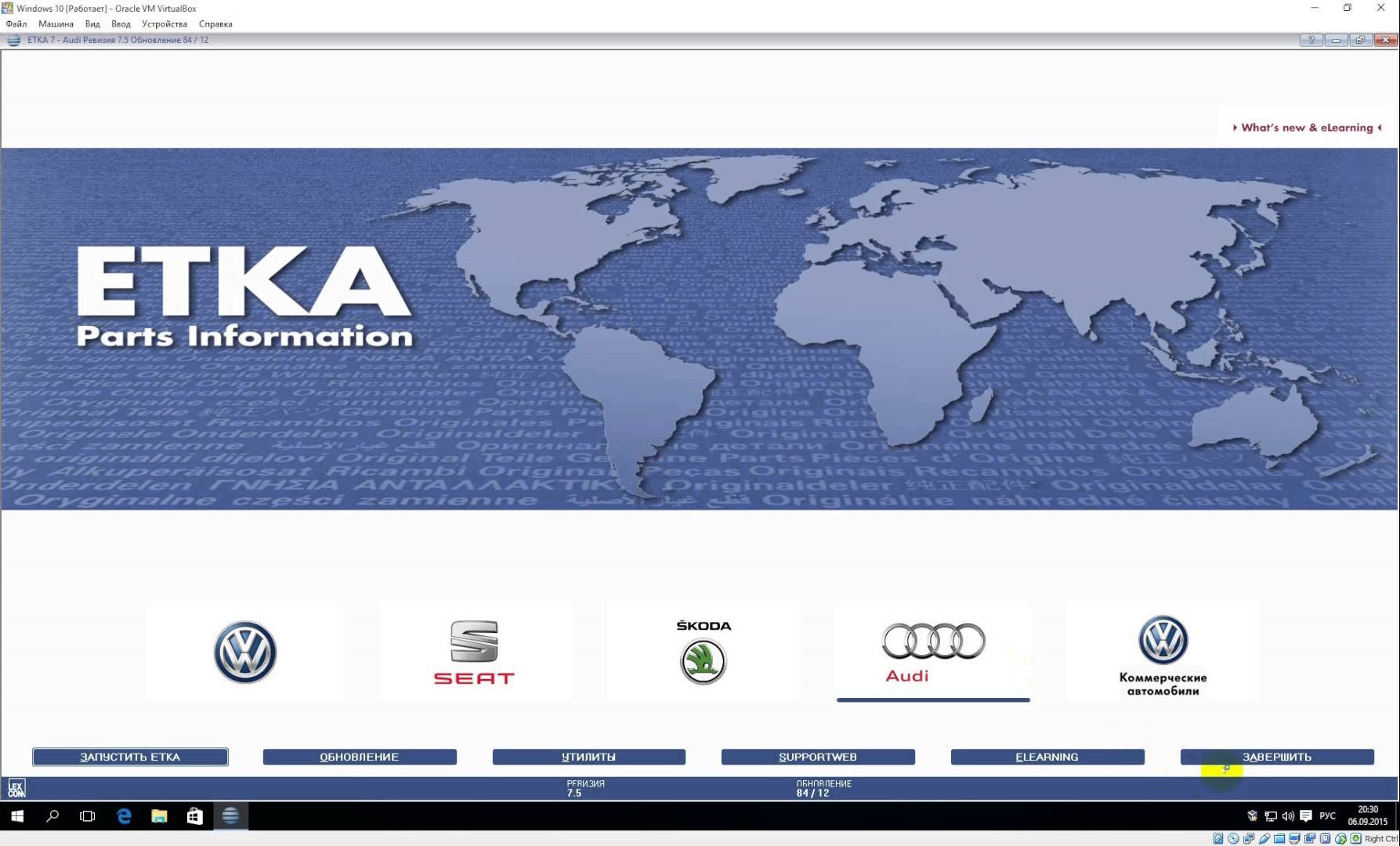Screen dimensions: 1400x846
Task: Click the VirtualBox mouse integration indicator
Action: [1340, 839]
